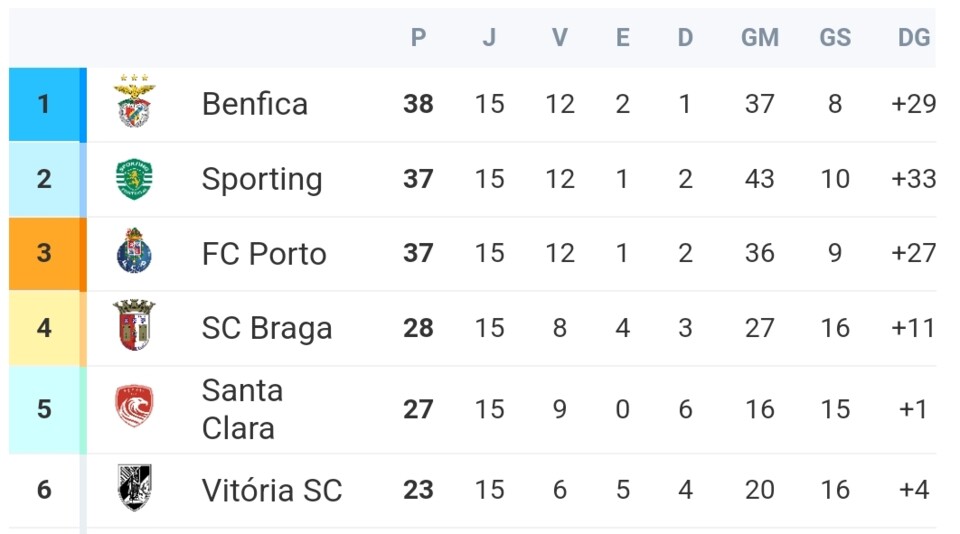Screen dimensions: 960x534
Task: Sort by J games played header
Action: click(489, 38)
